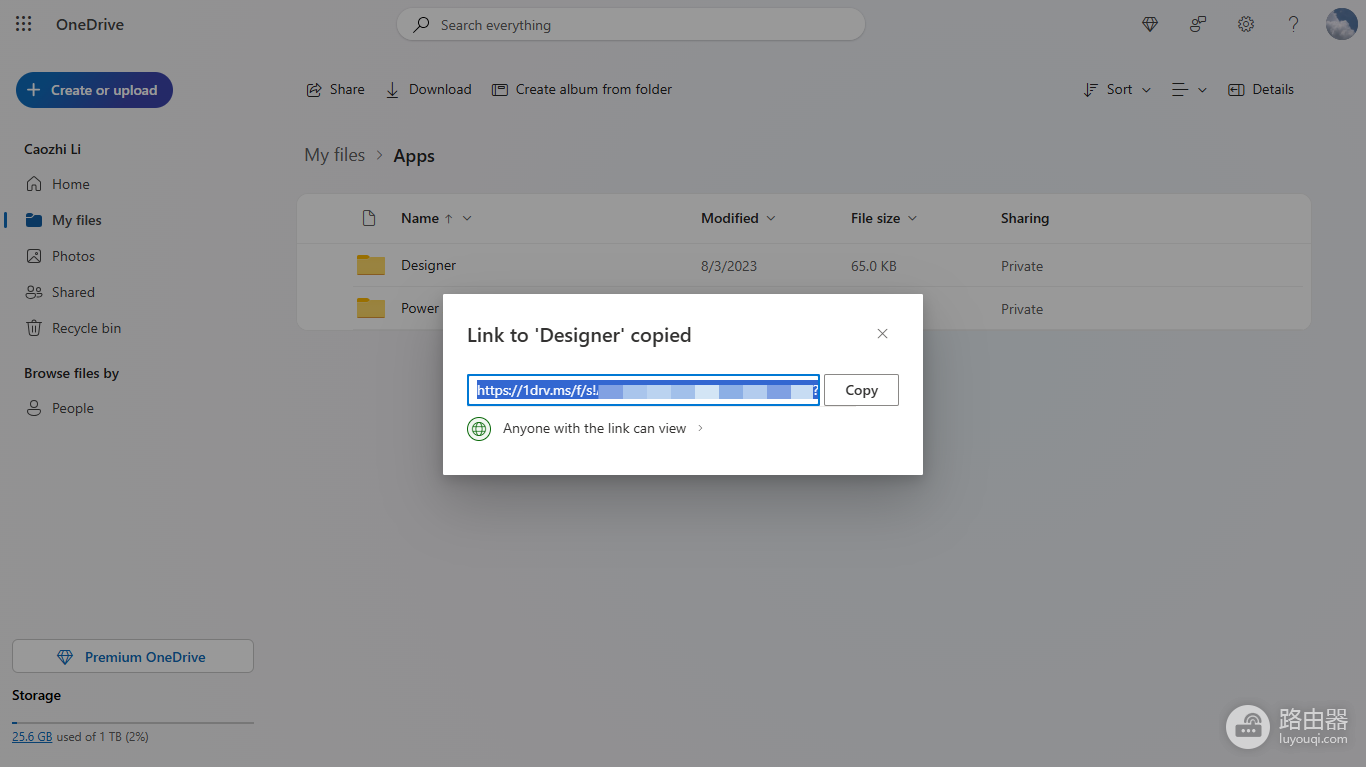1366x767 pixels.
Task: Open the app launcher grid icon
Action: 24,25
